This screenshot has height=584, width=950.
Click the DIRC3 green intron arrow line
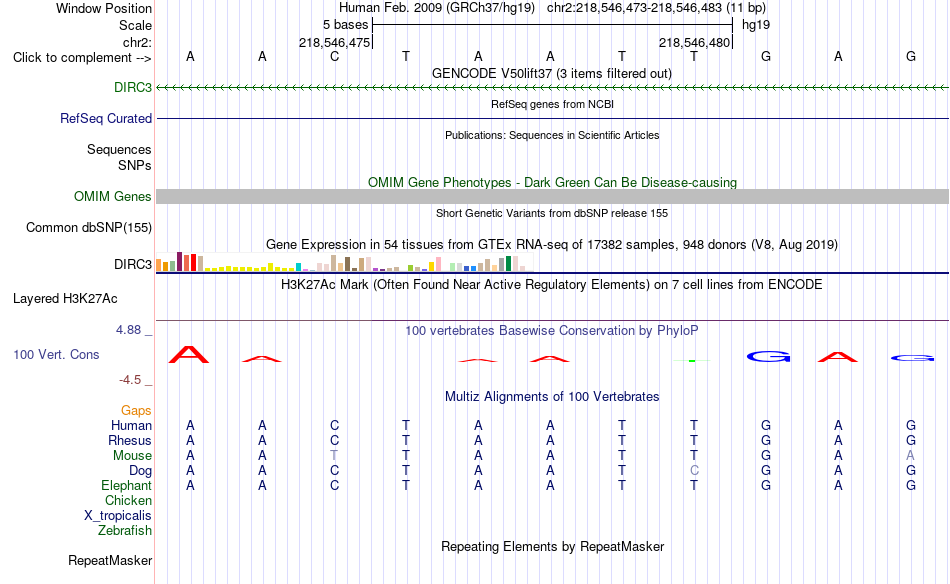pyautogui.click(x=552, y=88)
